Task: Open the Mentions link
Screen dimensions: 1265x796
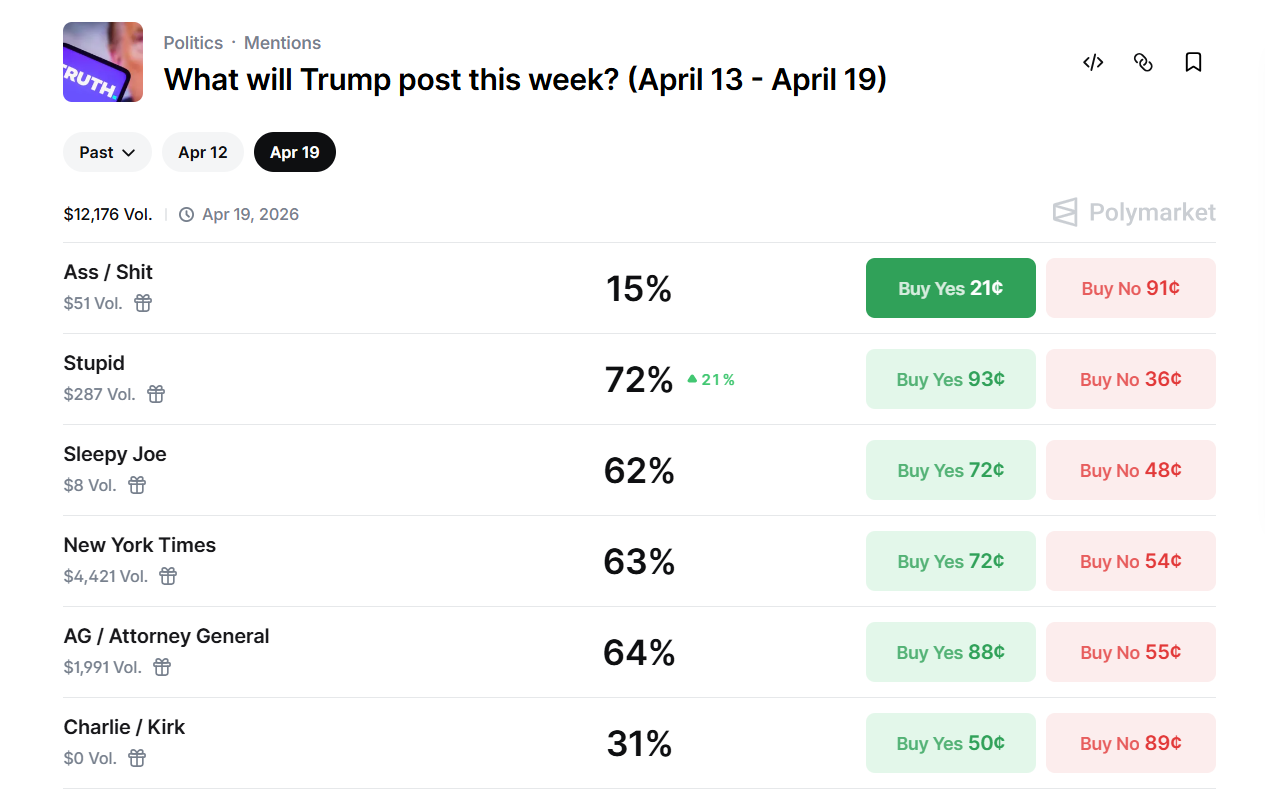Action: pyautogui.click(x=282, y=42)
